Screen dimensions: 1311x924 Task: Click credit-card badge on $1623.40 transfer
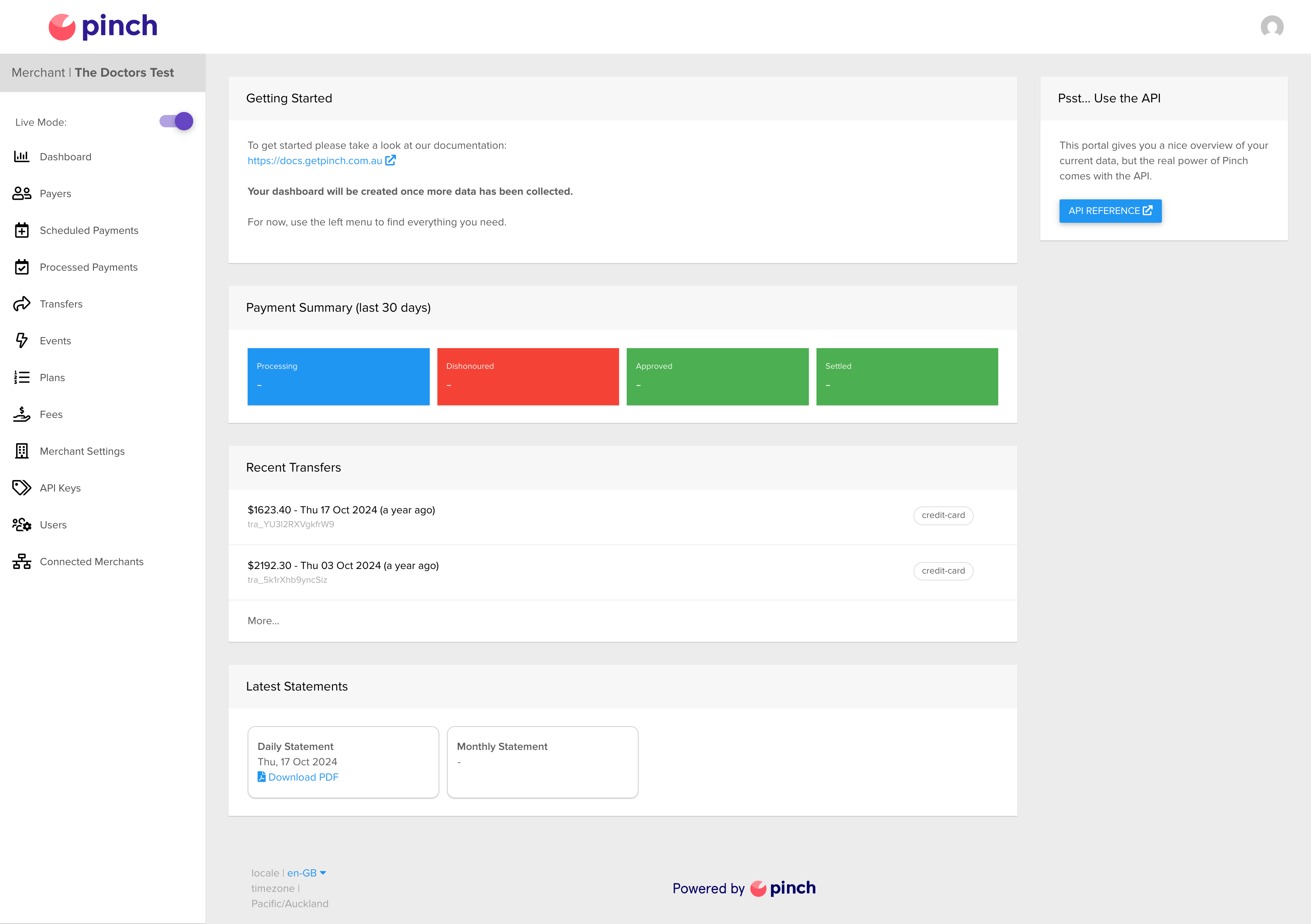(943, 516)
